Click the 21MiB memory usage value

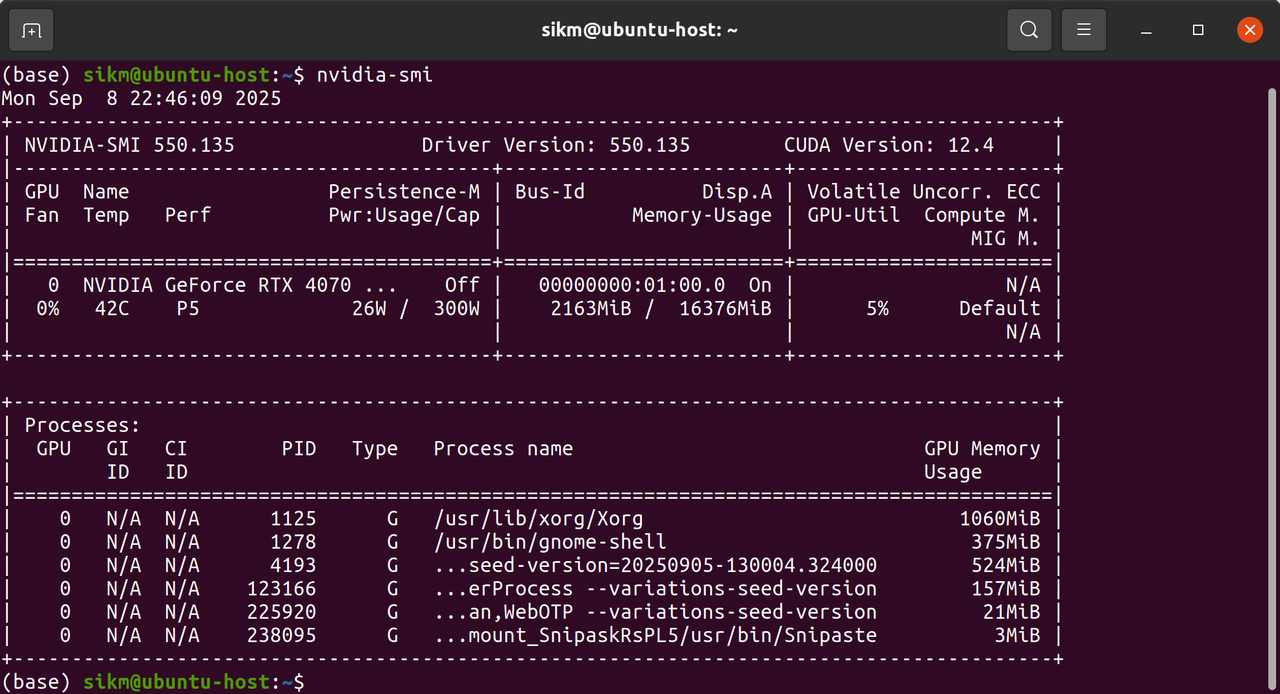click(1012, 612)
